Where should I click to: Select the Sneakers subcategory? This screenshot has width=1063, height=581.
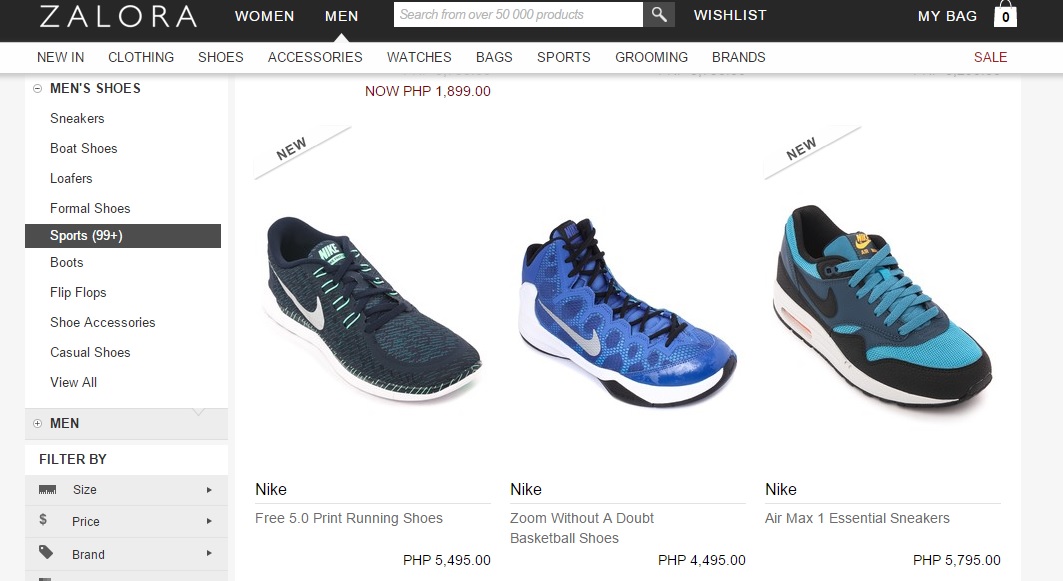77,119
